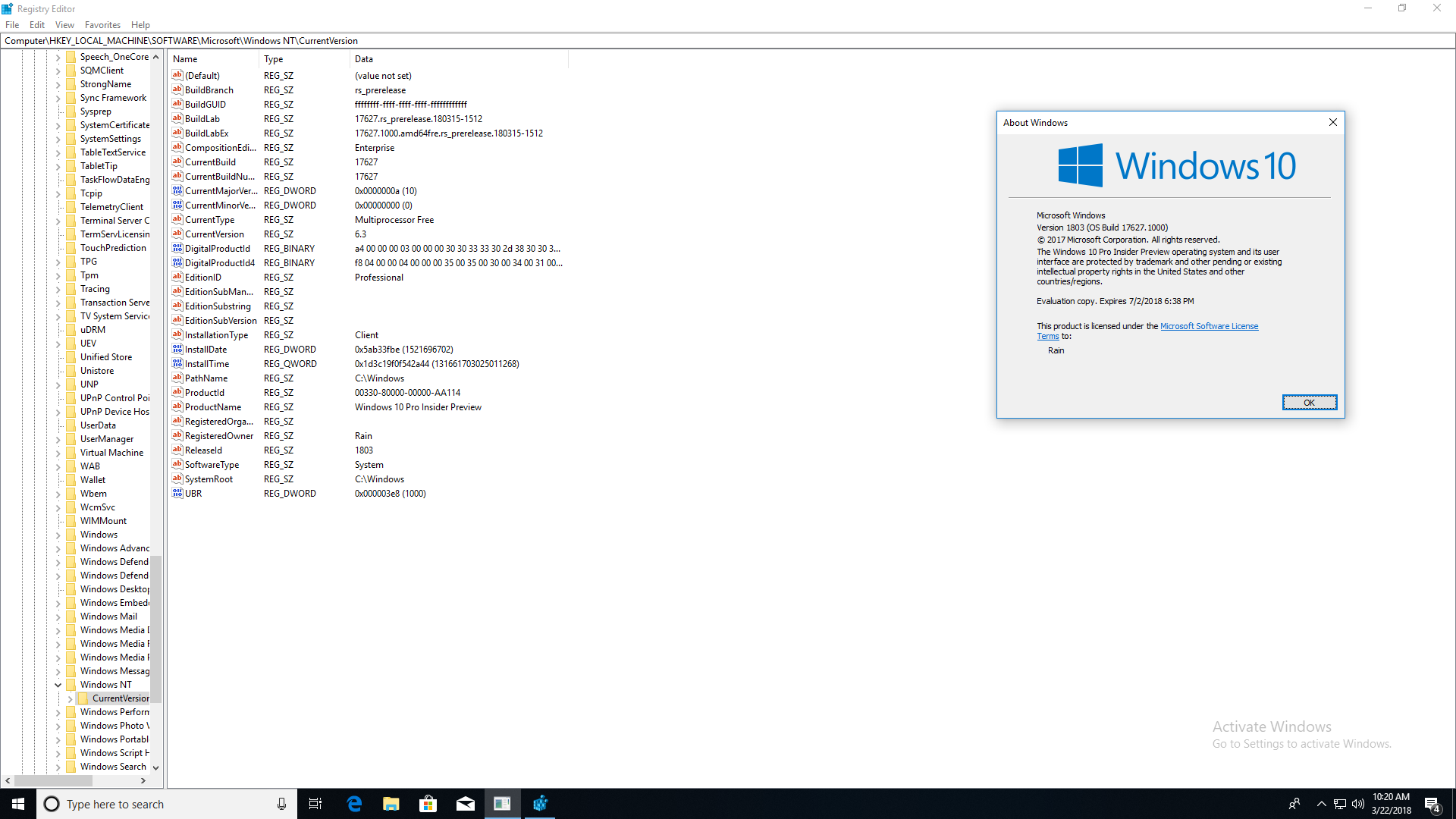Open the Mail app from the taskbar
This screenshot has height=819, width=1456.
466,804
